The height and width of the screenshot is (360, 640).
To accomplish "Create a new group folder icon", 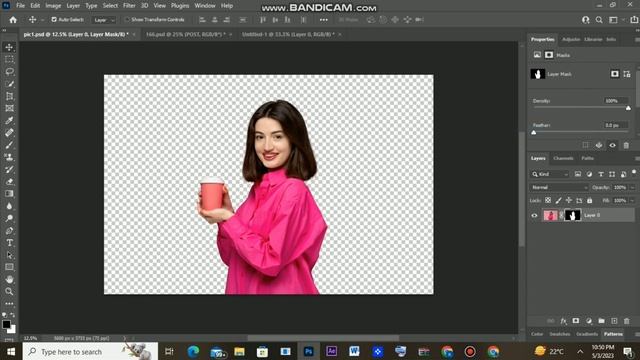I will (x=601, y=321).
